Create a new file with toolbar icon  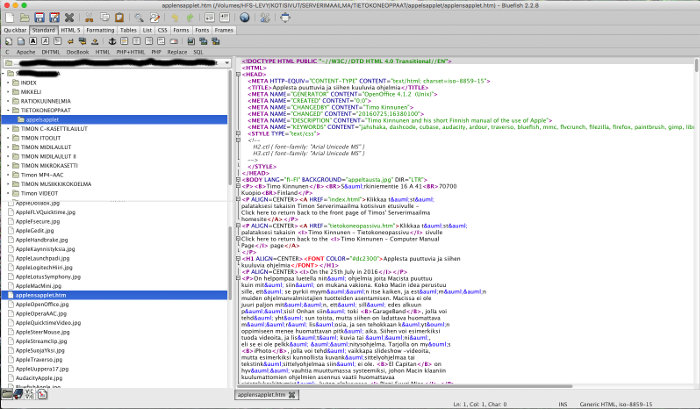[x=10, y=18]
